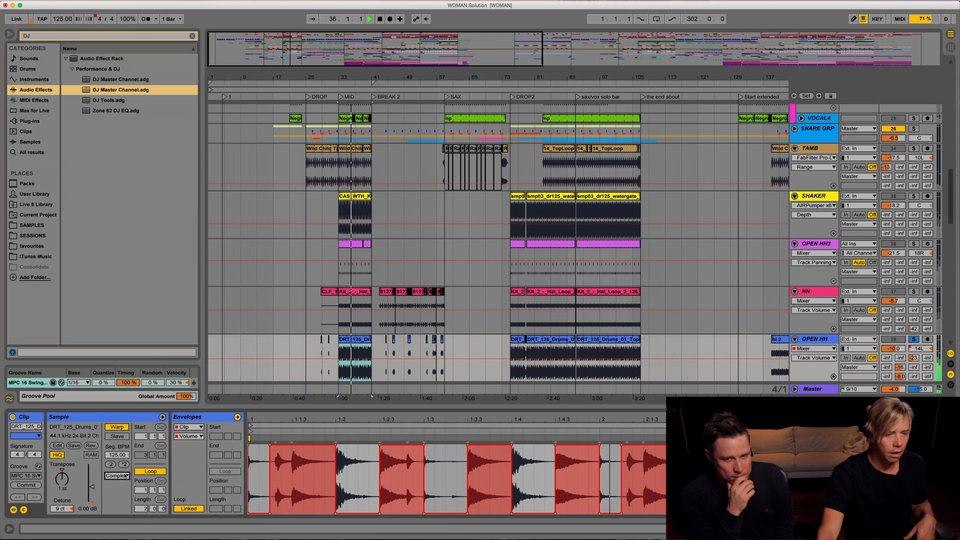The height and width of the screenshot is (540, 960).
Task: Jump to DROP locator marker
Action: (317, 97)
